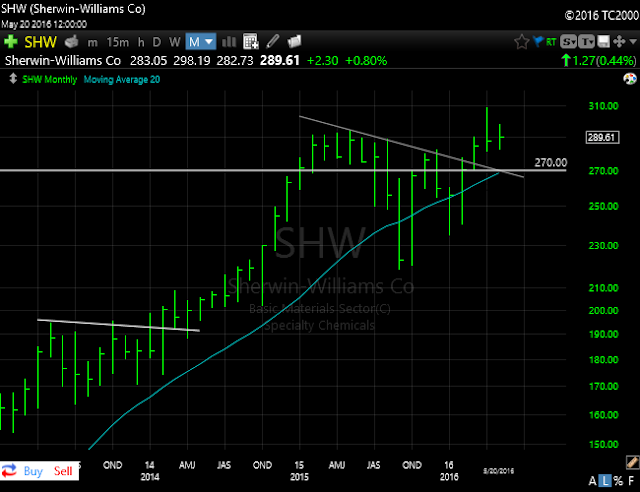
Task: Click the bold 289.61 last price
Action: coord(280,60)
